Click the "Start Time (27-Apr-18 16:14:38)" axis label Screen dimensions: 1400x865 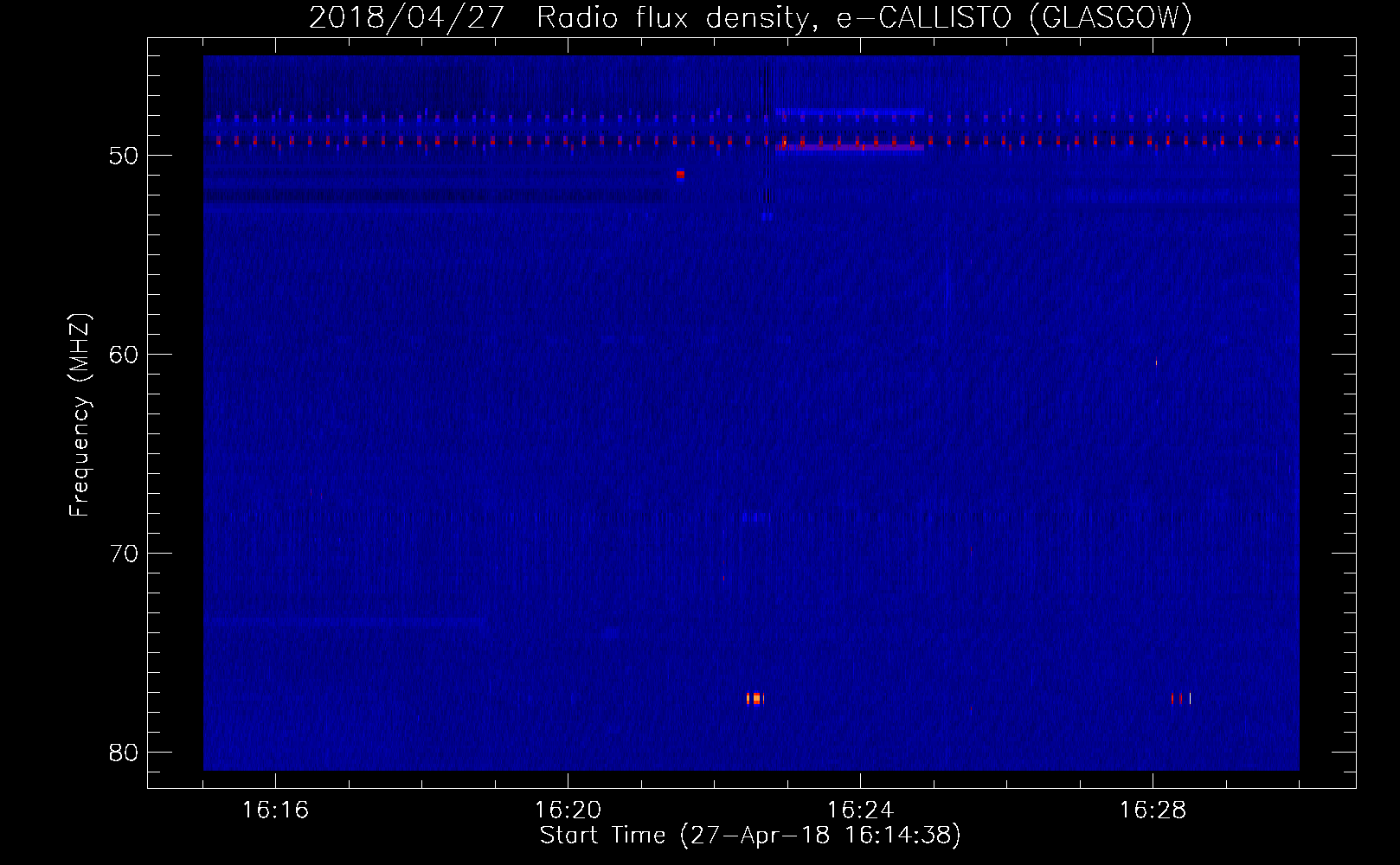[750, 835]
